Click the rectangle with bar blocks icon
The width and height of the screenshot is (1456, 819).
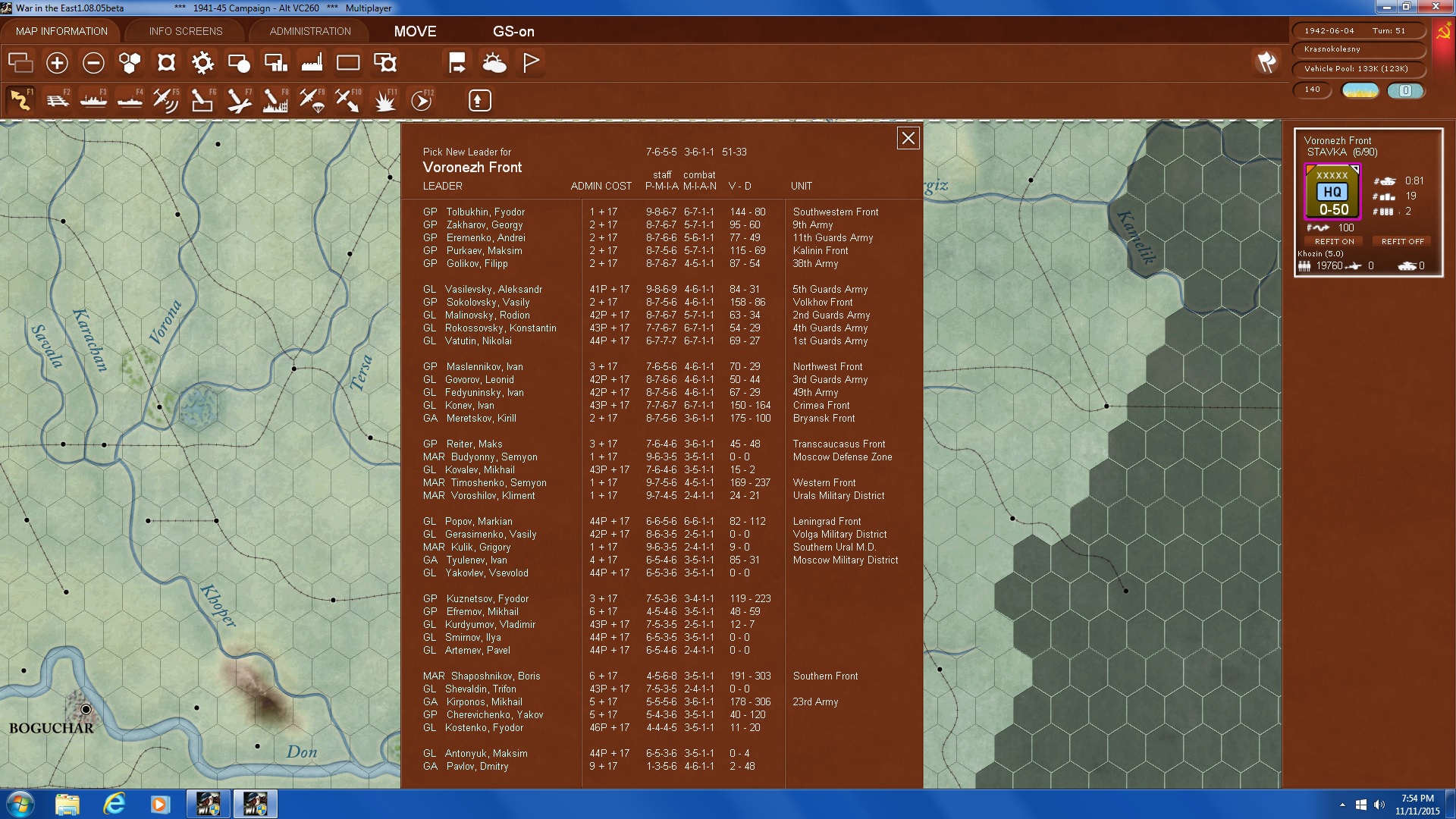(x=275, y=63)
